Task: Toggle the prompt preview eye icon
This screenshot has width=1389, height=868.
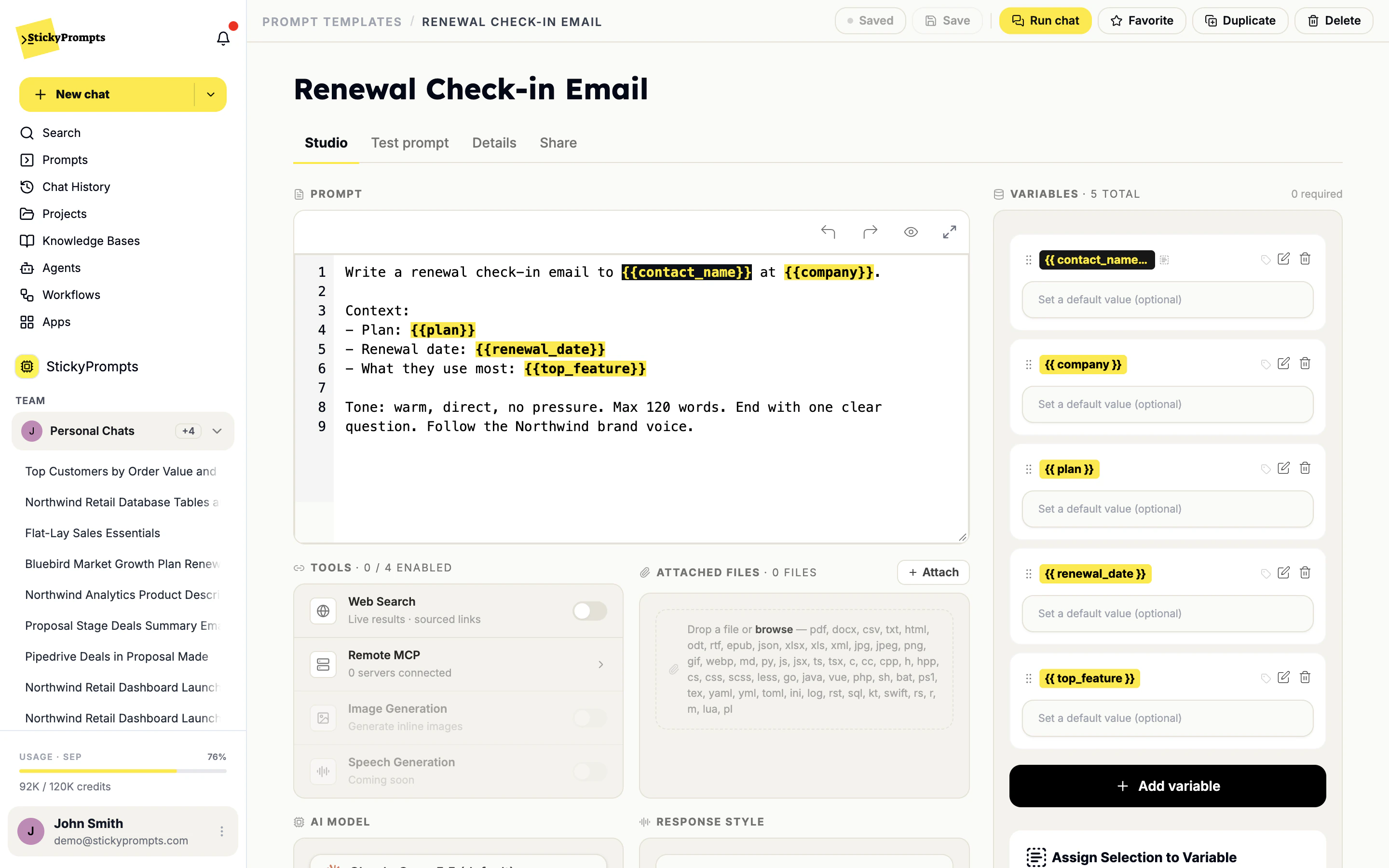Action: pyautogui.click(x=911, y=232)
